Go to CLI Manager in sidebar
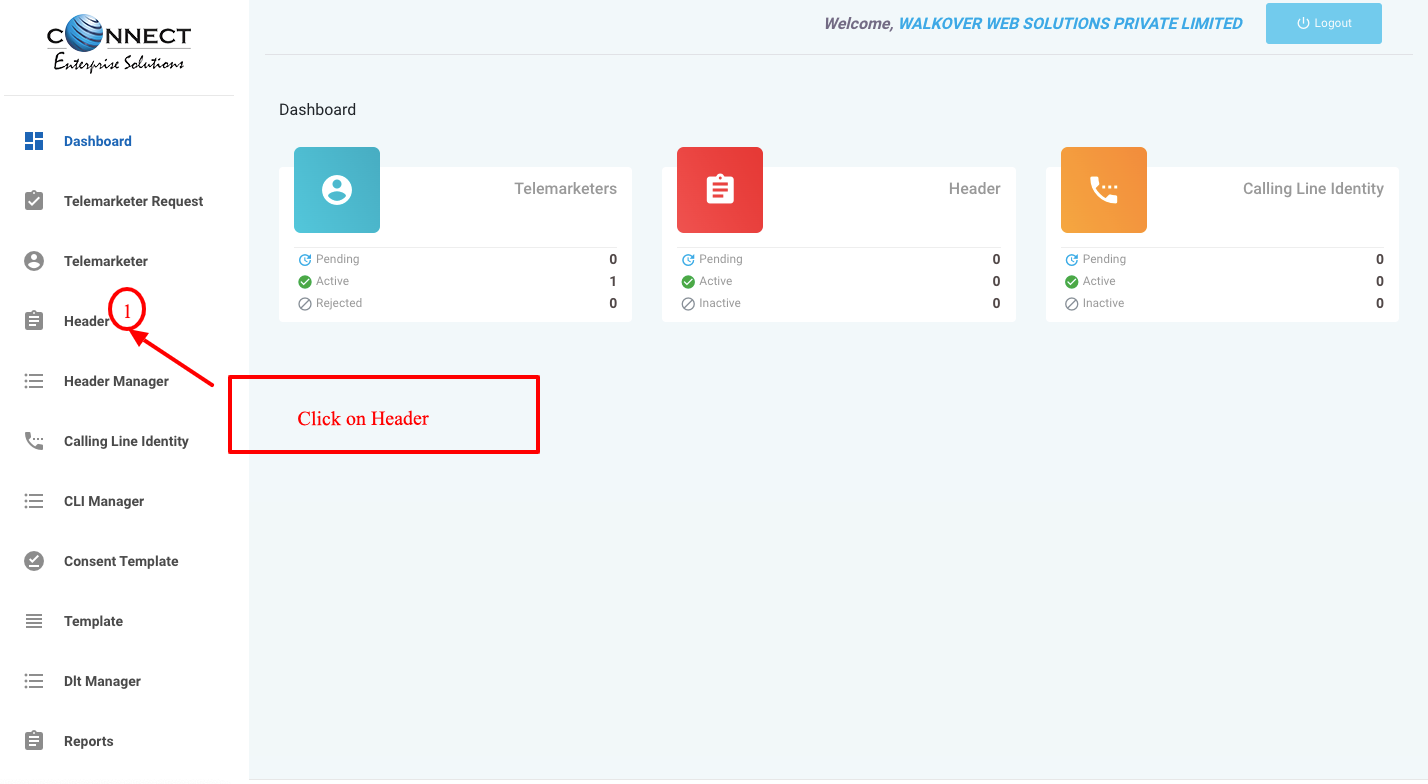The image size is (1428, 784). pos(104,501)
